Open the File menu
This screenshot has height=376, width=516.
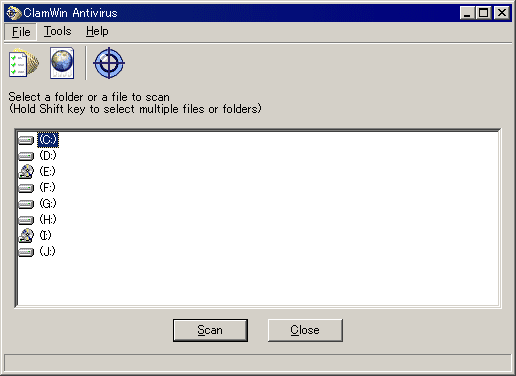point(21,32)
